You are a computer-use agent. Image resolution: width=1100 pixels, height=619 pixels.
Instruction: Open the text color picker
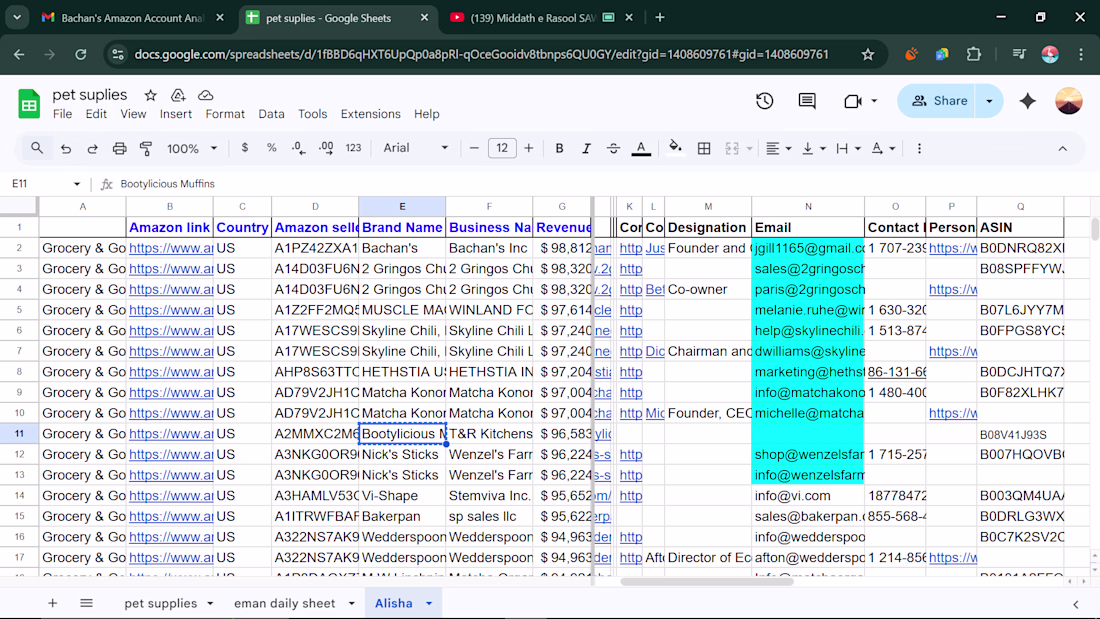pyautogui.click(x=640, y=148)
